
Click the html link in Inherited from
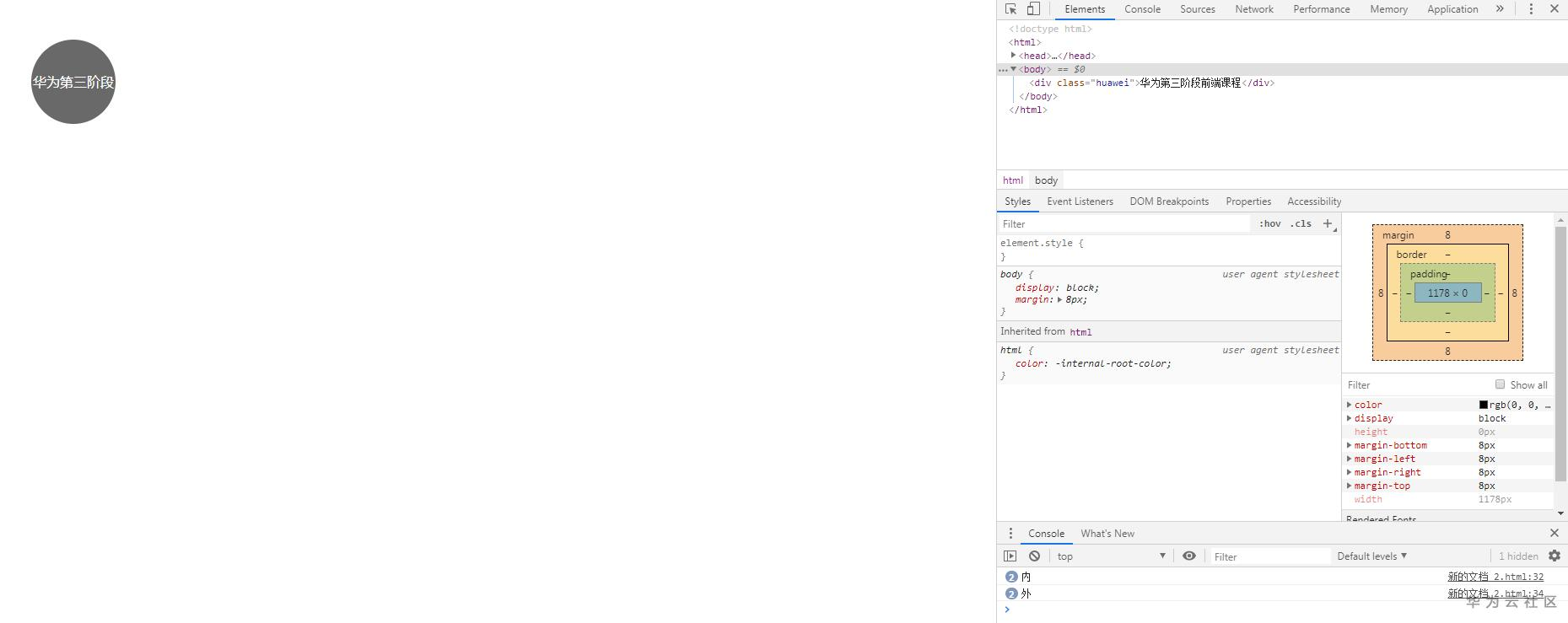point(1080,332)
